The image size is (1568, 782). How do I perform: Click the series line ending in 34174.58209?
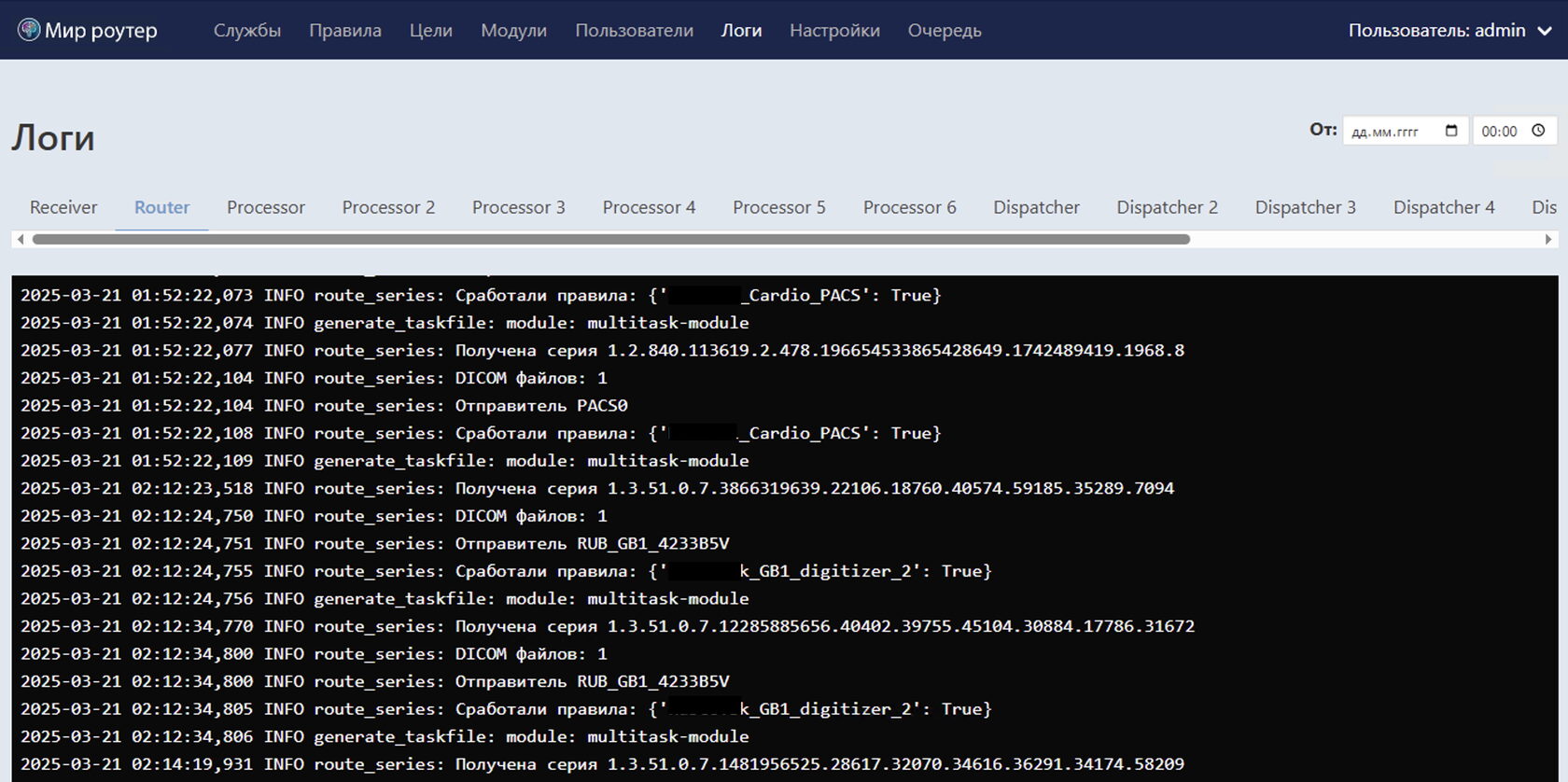point(602,764)
